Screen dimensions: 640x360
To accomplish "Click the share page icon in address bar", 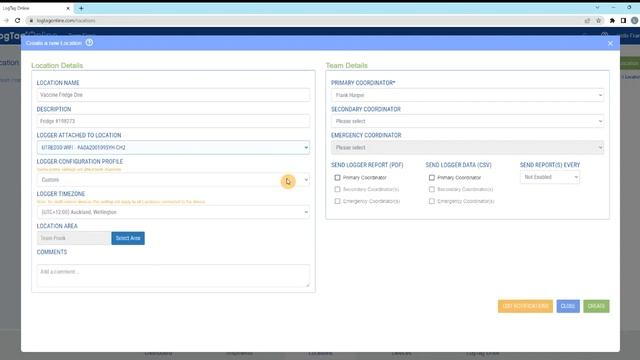I will tap(587, 20).
